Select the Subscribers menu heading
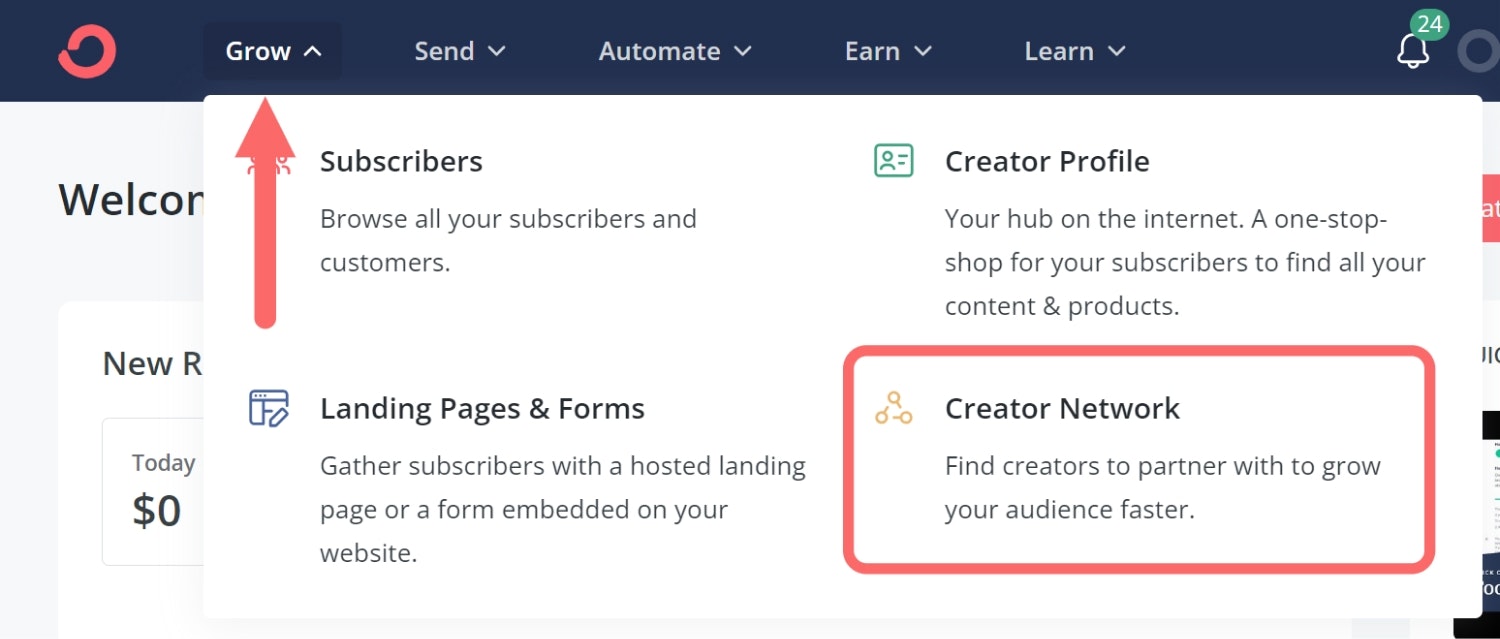The height and width of the screenshot is (639, 1500). click(401, 161)
